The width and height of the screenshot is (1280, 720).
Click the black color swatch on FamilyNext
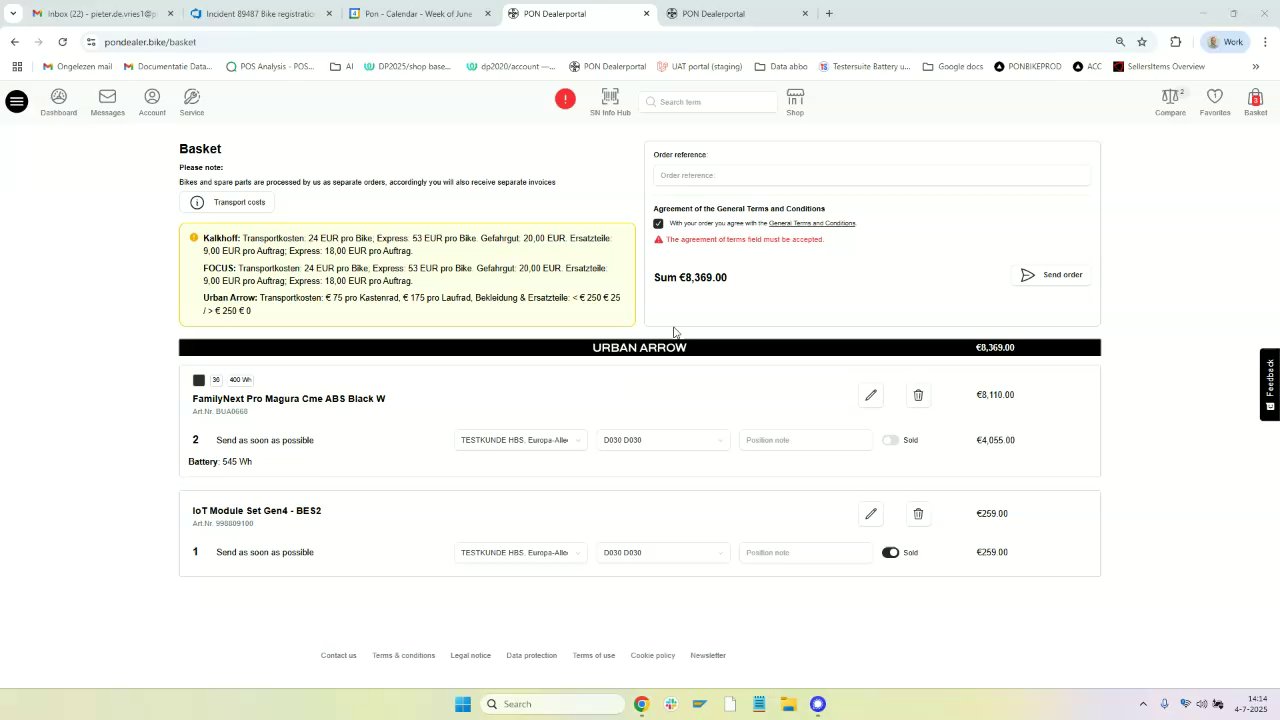[x=199, y=380]
